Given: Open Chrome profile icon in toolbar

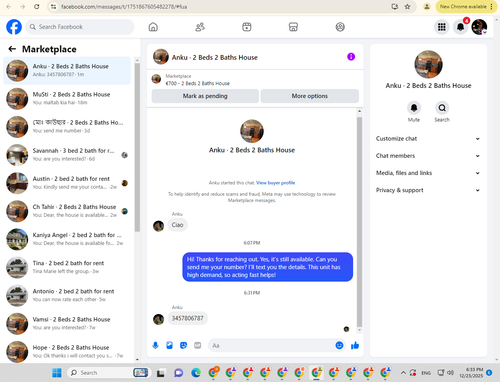Looking at the screenshot, I should tap(427, 7).
